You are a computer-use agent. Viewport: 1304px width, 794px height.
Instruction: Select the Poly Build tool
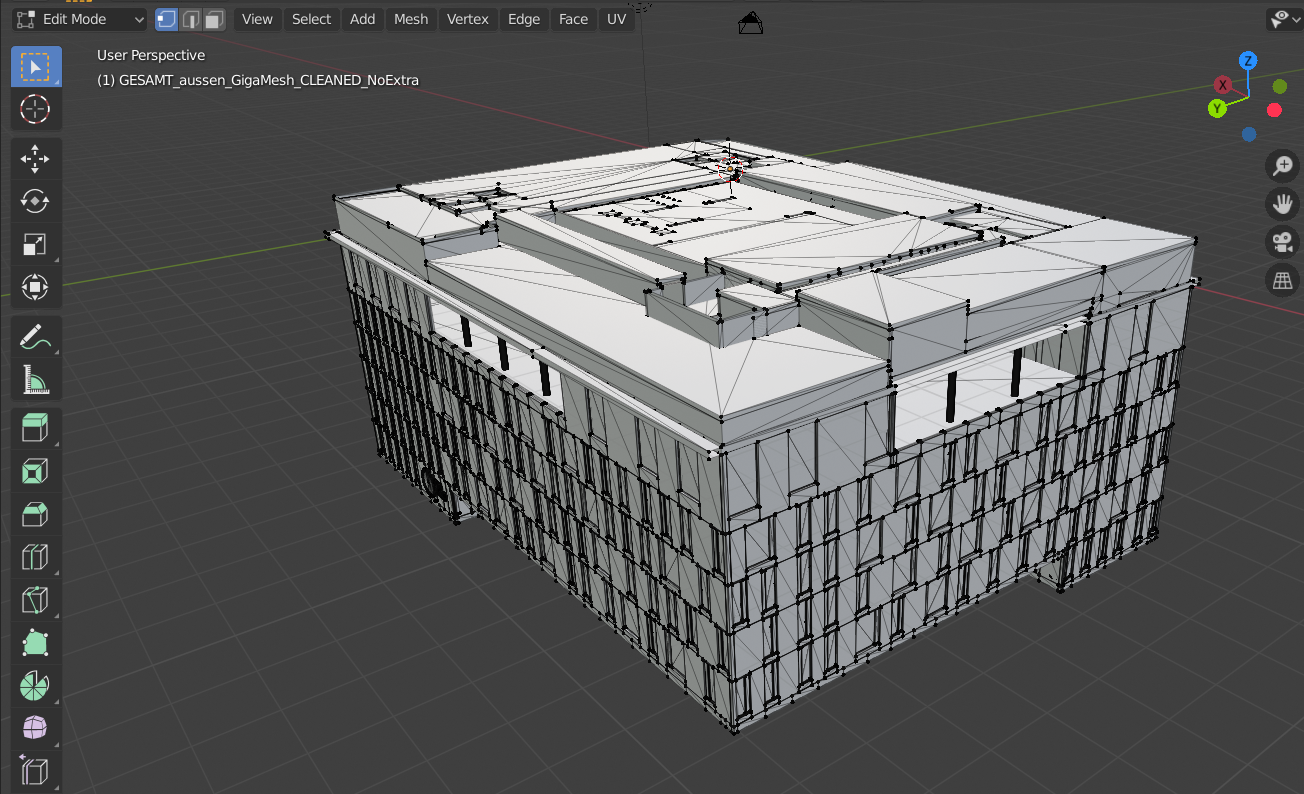[36, 644]
